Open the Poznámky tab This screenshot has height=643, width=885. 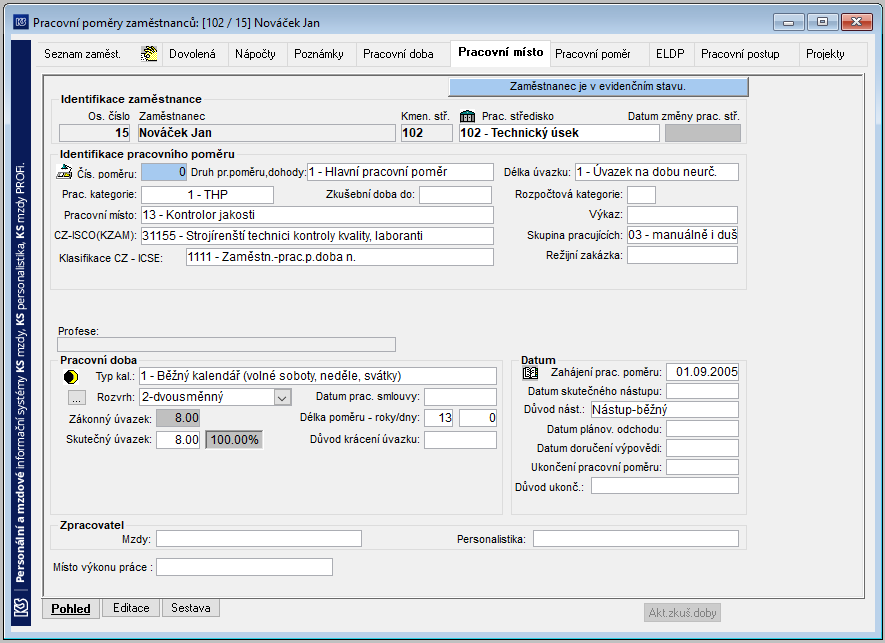(319, 54)
